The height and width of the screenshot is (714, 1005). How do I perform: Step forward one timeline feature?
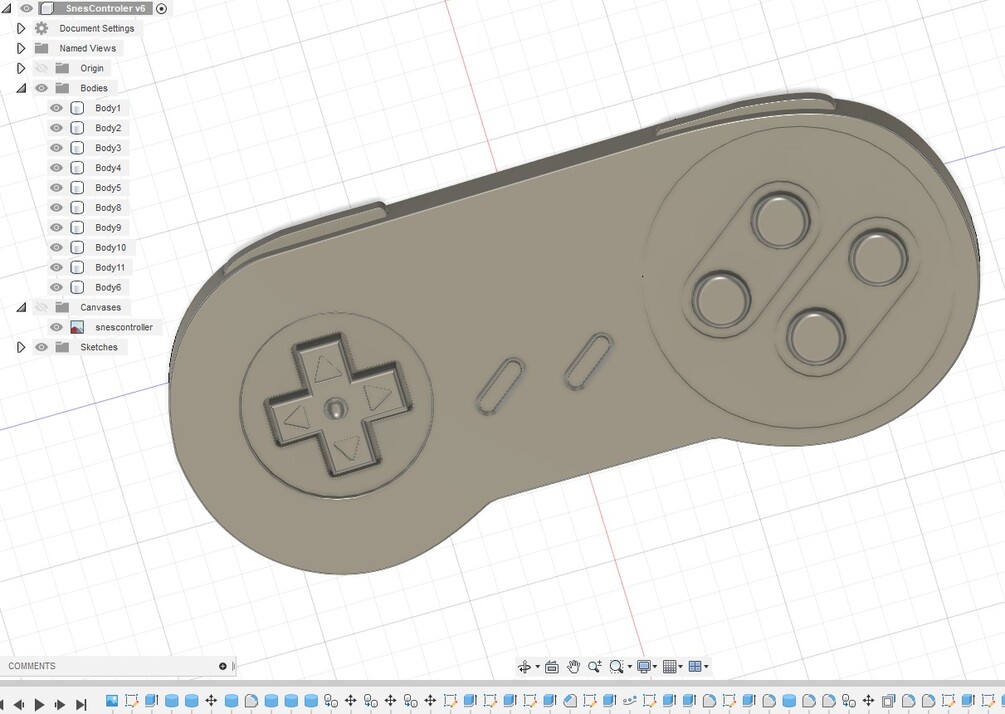coord(60,704)
